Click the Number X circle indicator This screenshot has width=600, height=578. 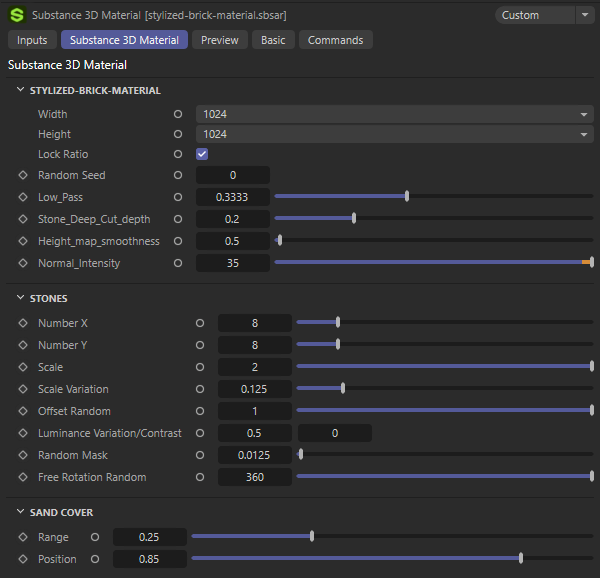[200, 323]
